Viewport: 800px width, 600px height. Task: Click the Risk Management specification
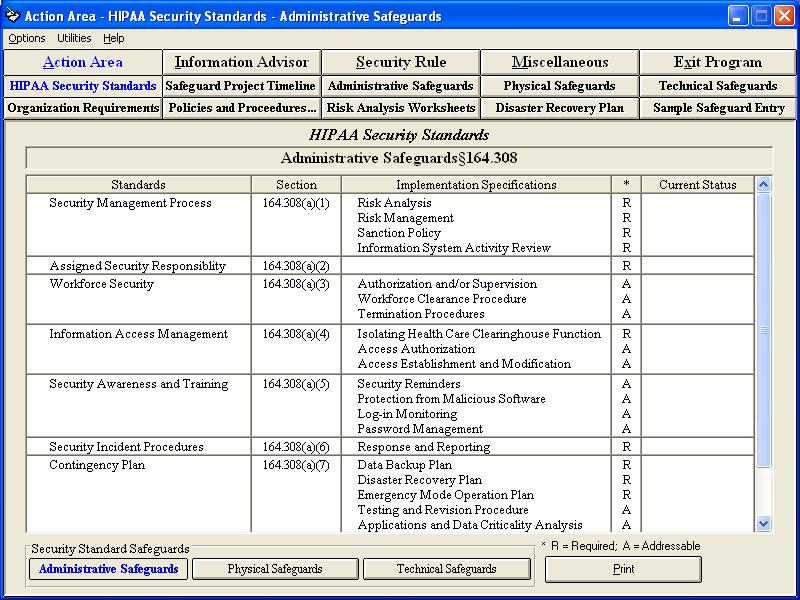tap(406, 218)
